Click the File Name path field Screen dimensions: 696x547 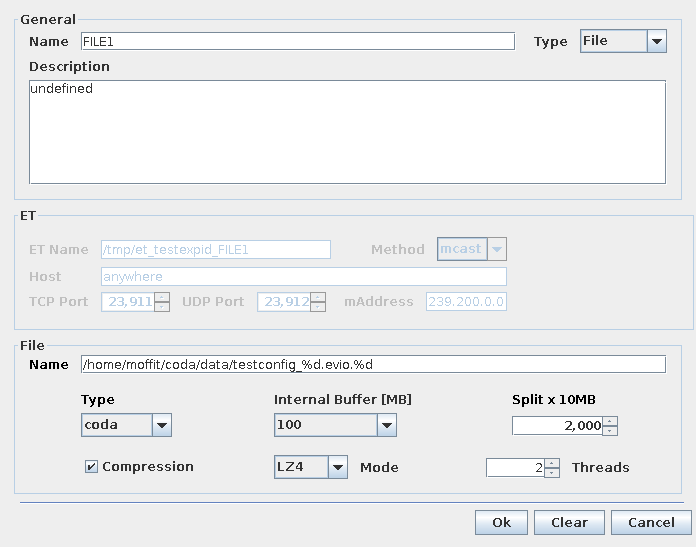coord(372,364)
